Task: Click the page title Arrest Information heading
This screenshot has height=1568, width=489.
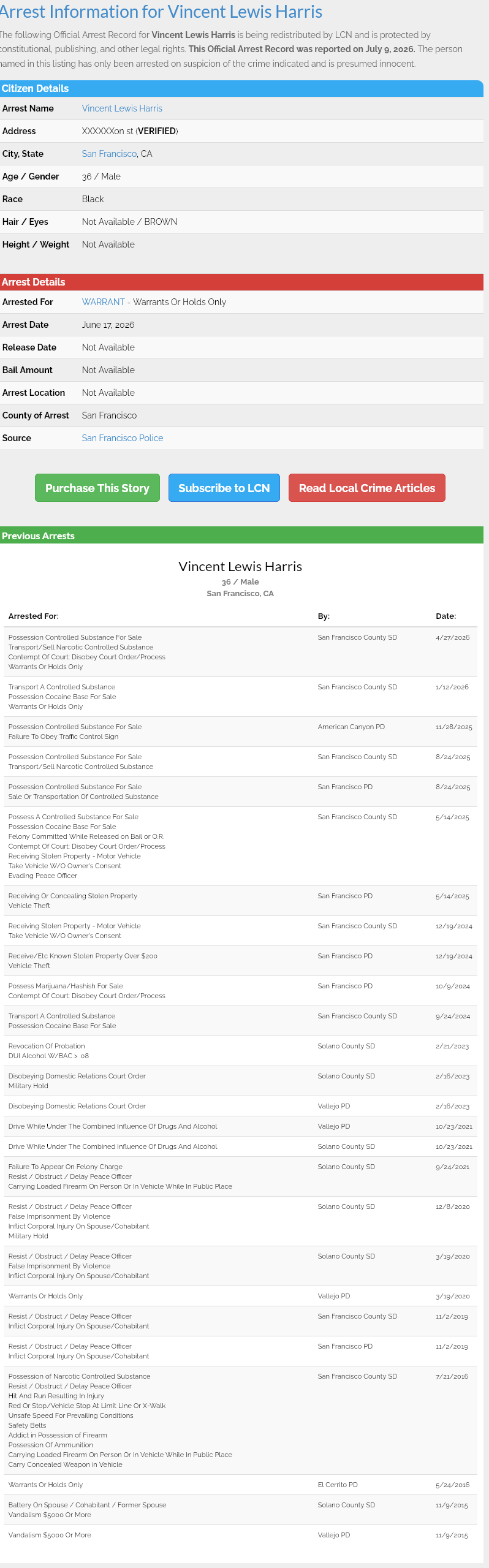Action: click(161, 12)
